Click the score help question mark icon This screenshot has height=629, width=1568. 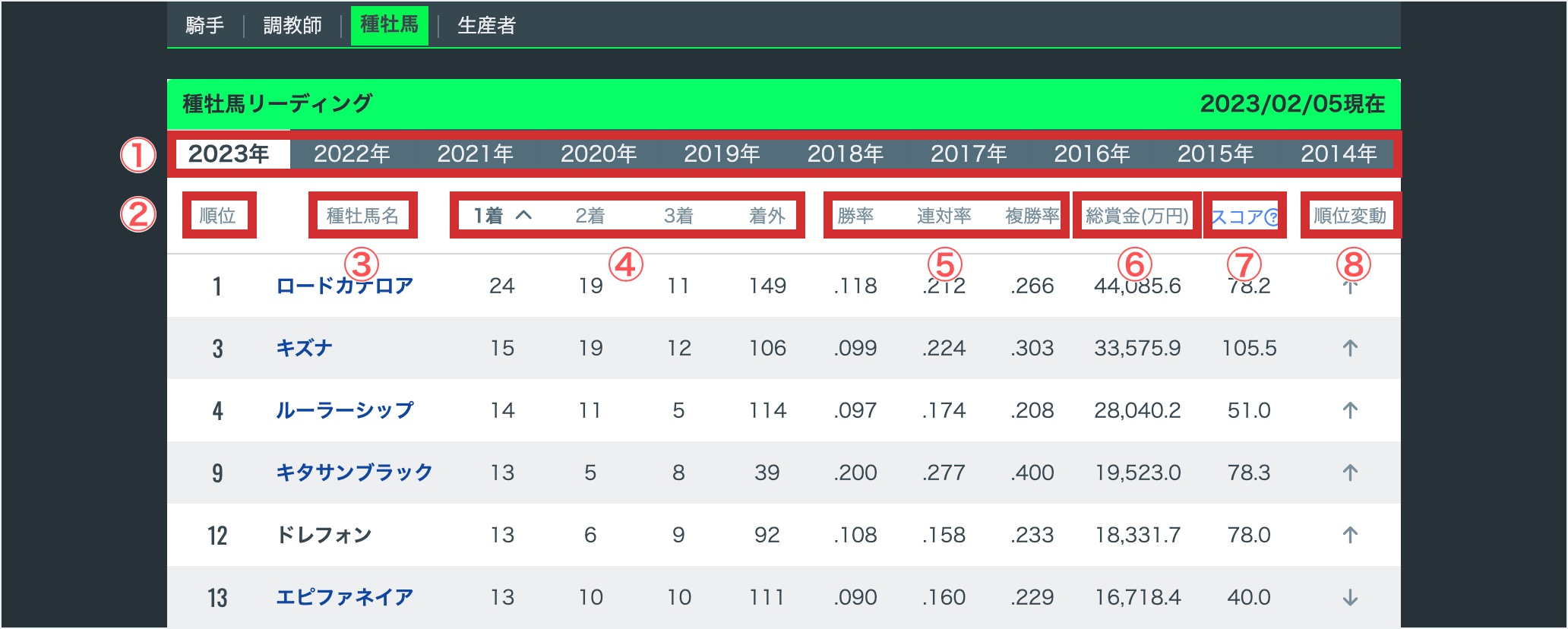[1272, 217]
